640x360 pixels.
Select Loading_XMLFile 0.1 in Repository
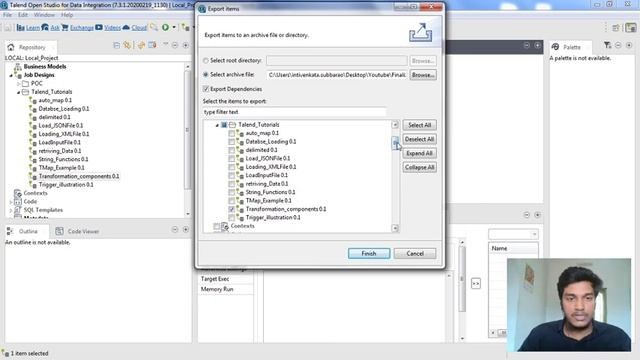pos(64,134)
